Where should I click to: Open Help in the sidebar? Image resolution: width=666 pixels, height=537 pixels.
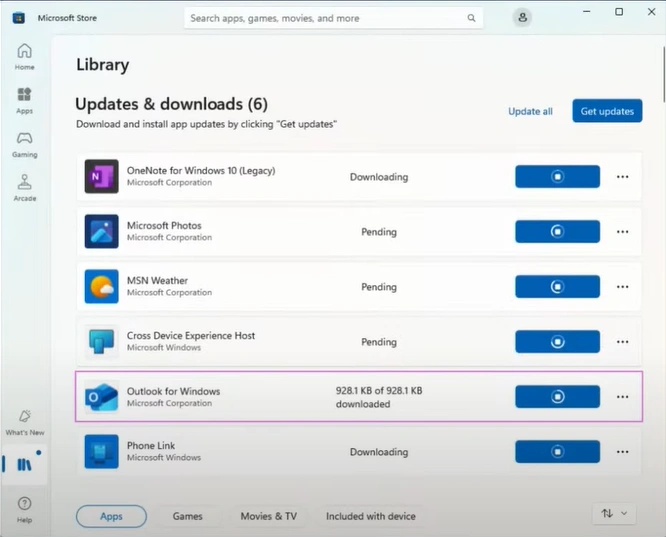[x=25, y=509]
